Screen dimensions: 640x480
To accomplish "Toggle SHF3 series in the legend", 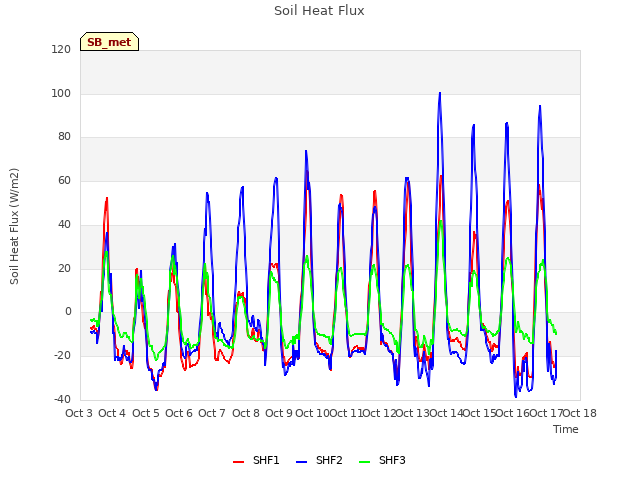I will 382,460.
